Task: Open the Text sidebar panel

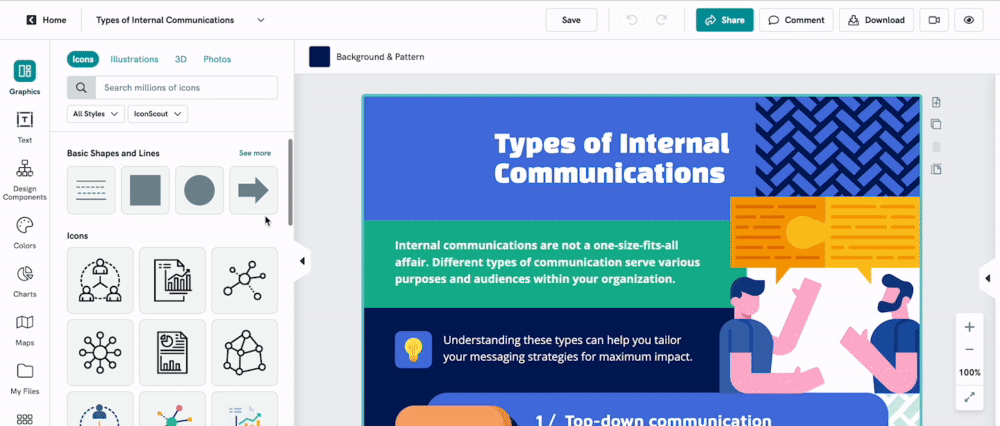Action: coord(24,127)
